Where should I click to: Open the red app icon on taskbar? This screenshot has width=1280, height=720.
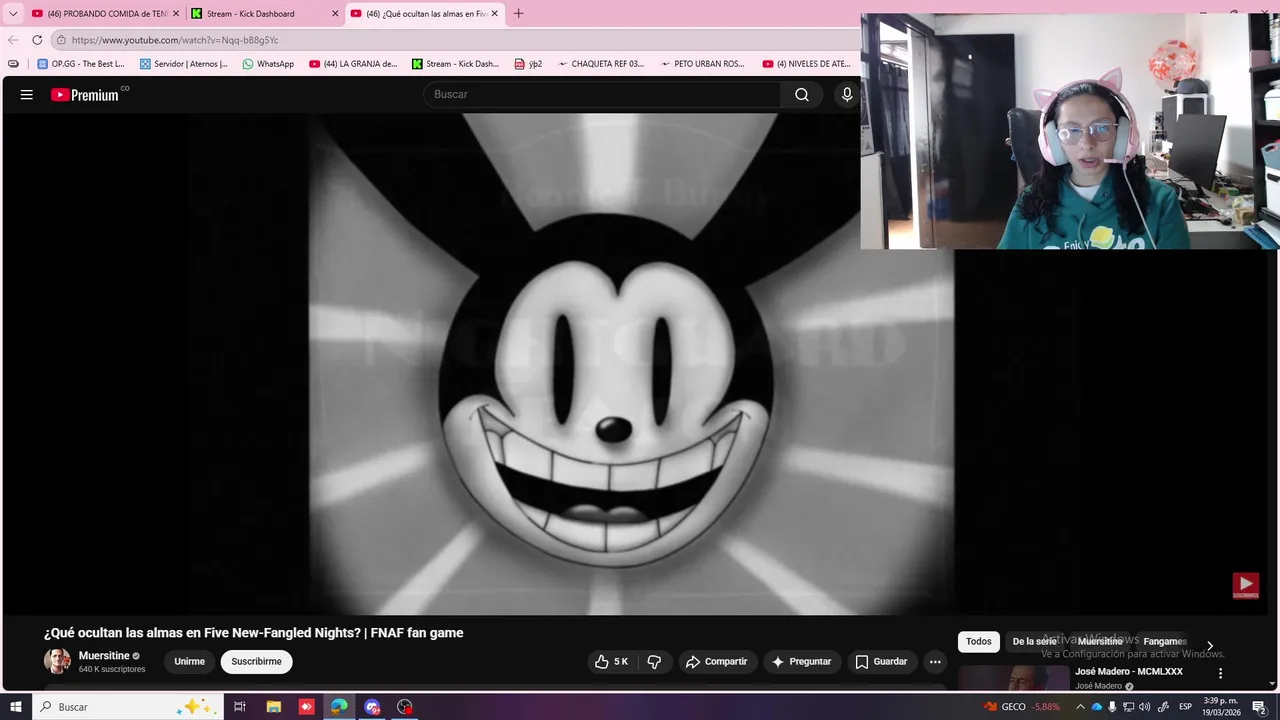(307, 707)
